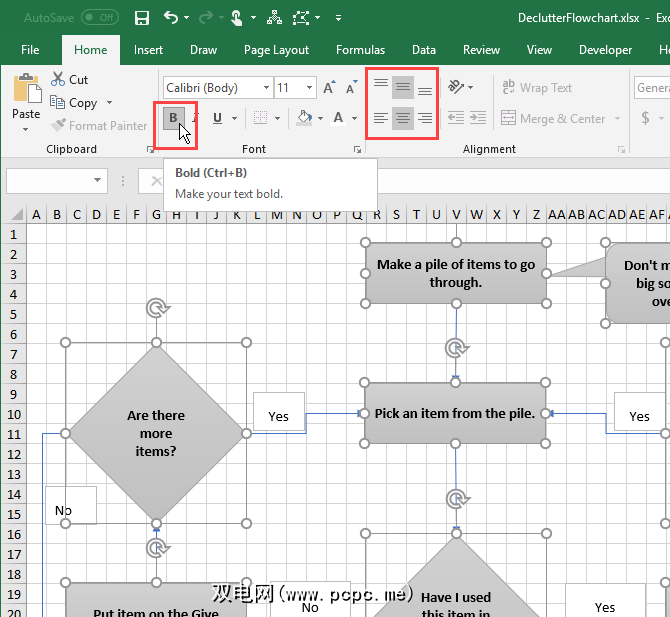
Task: Click the Save icon in title bar
Action: [142, 18]
